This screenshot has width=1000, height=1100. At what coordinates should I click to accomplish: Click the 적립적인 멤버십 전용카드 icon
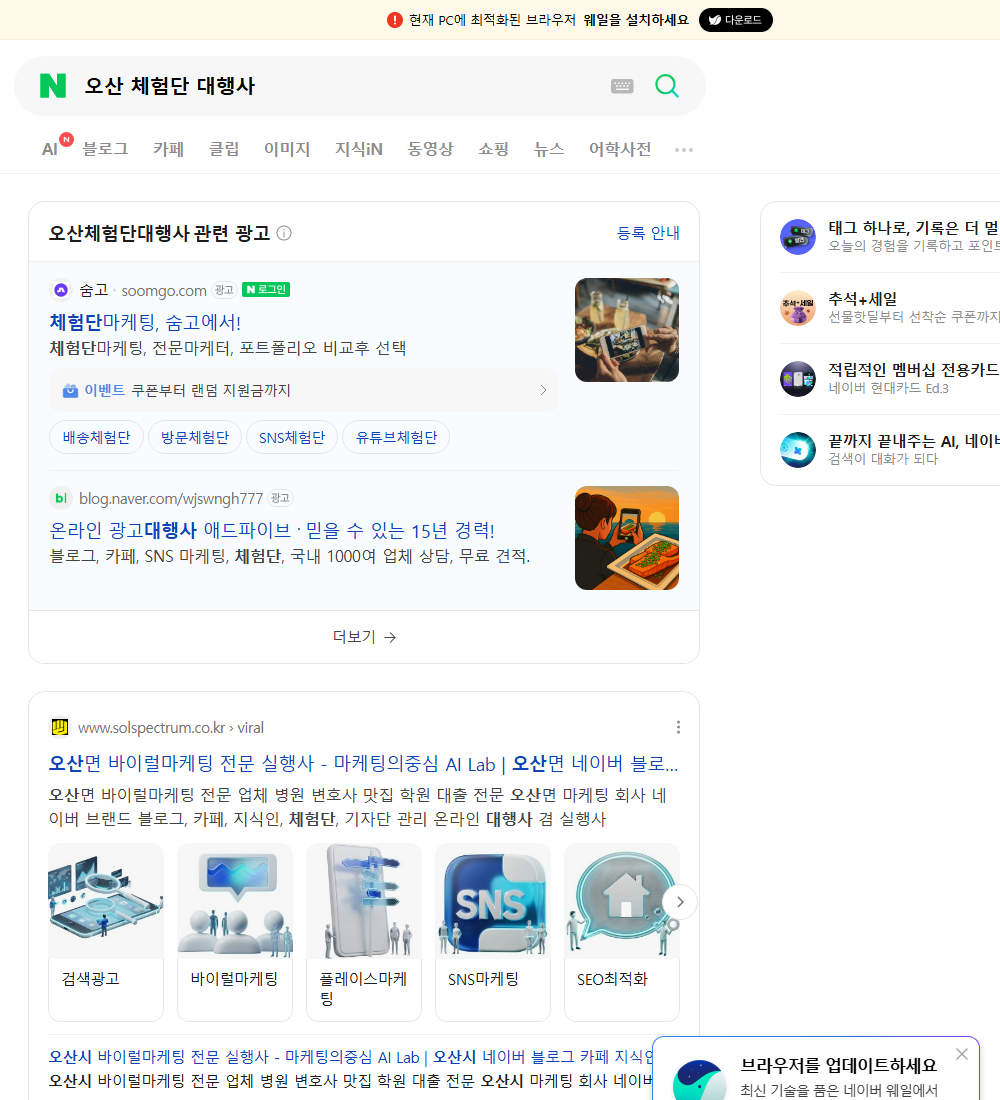coord(798,379)
